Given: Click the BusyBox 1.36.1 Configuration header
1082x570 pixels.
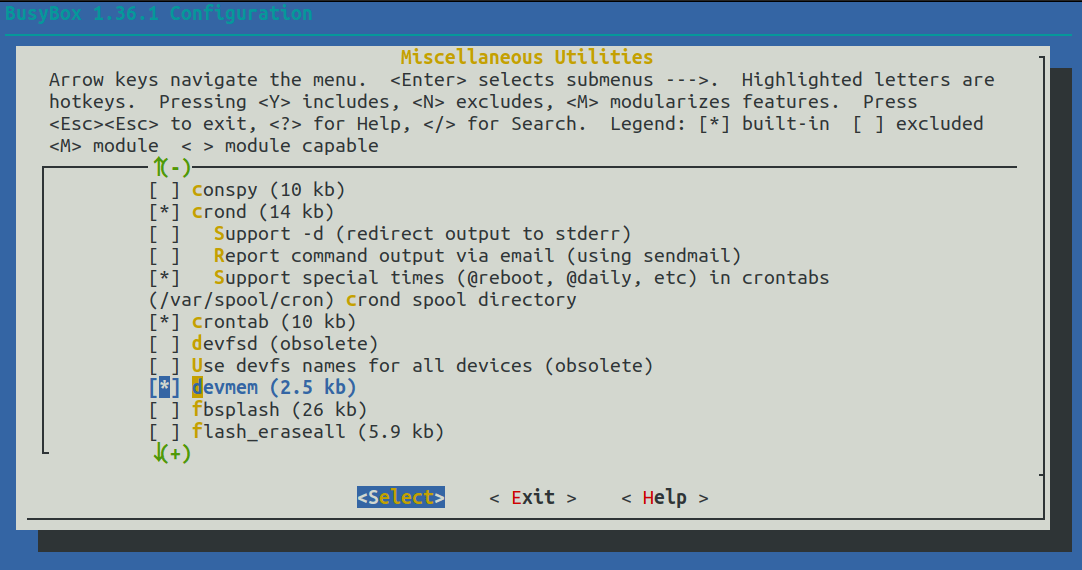Looking at the screenshot, I should tap(156, 14).
